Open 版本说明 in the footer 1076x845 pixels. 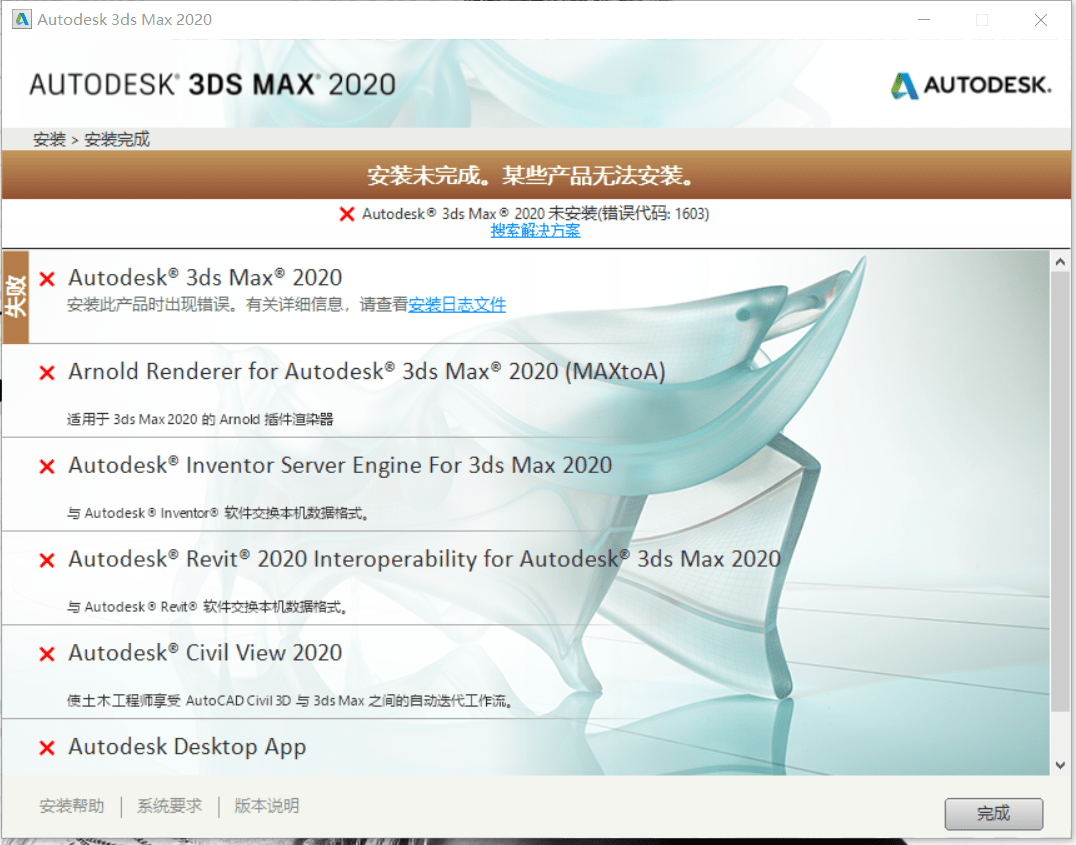coord(267,806)
